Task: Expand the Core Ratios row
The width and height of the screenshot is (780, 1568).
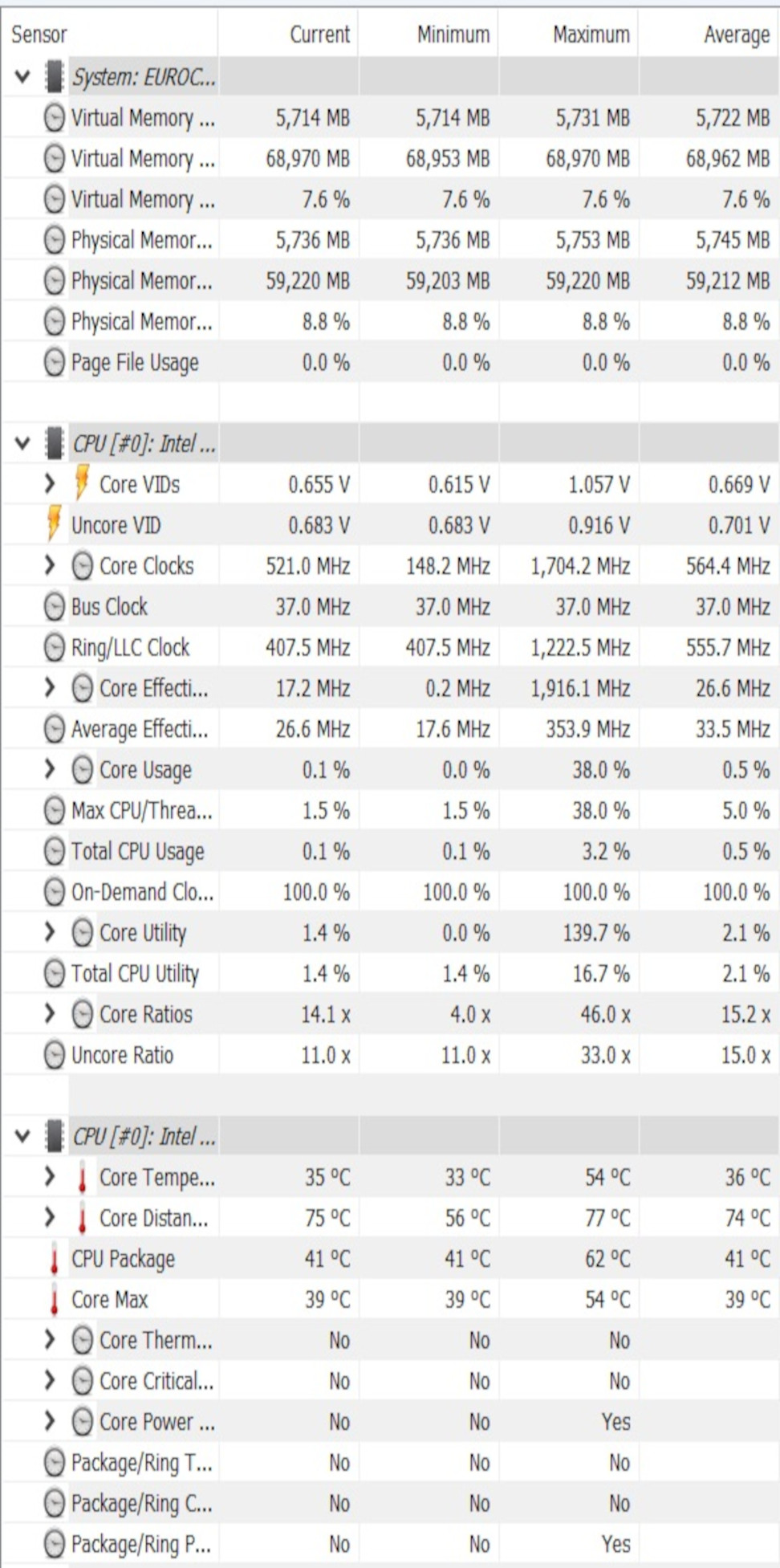Action: coord(50,1014)
